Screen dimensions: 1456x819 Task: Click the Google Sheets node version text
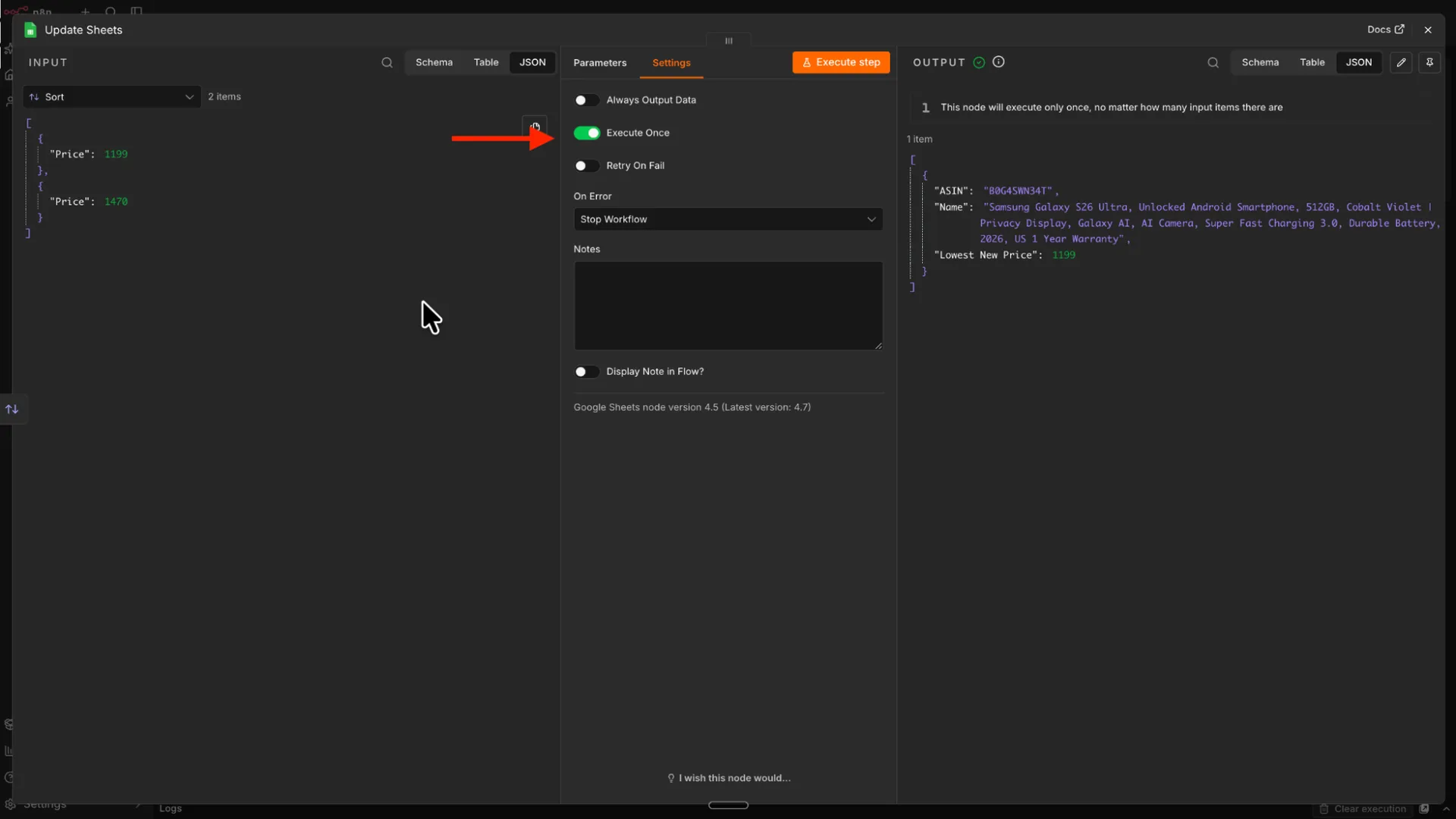click(692, 407)
